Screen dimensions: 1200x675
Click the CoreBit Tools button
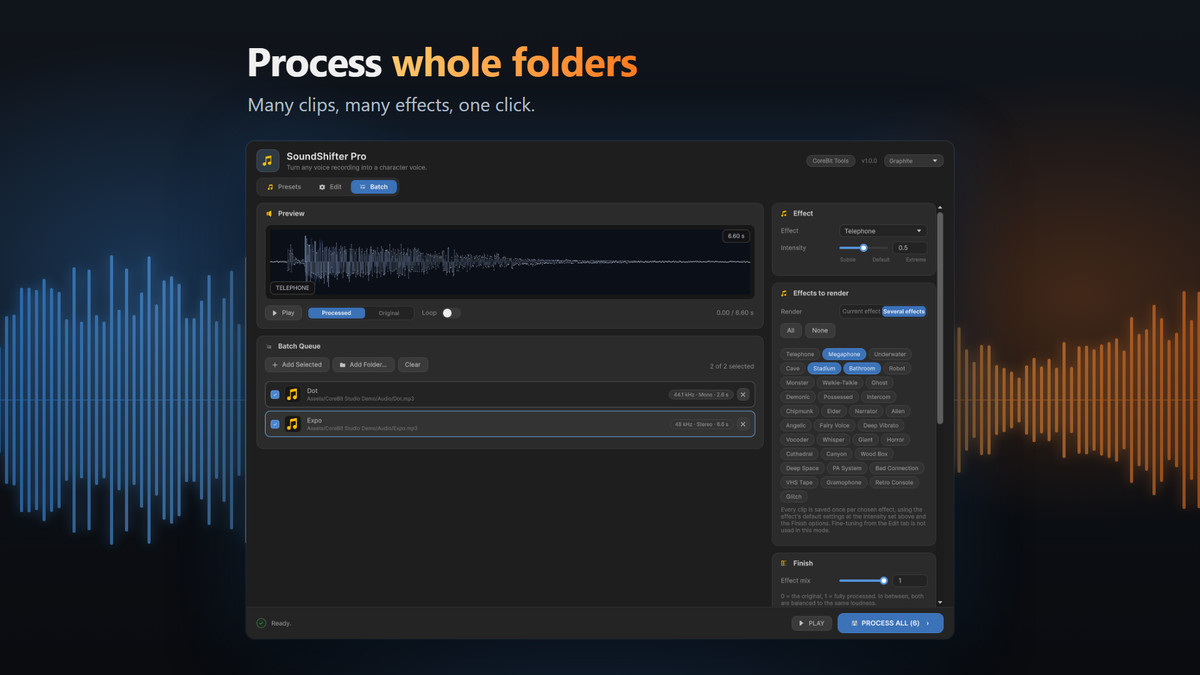(x=830, y=160)
